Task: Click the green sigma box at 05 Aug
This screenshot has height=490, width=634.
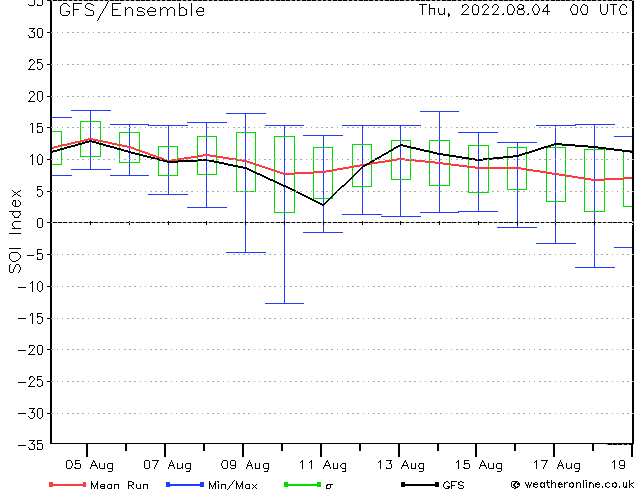Action: (x=91, y=139)
